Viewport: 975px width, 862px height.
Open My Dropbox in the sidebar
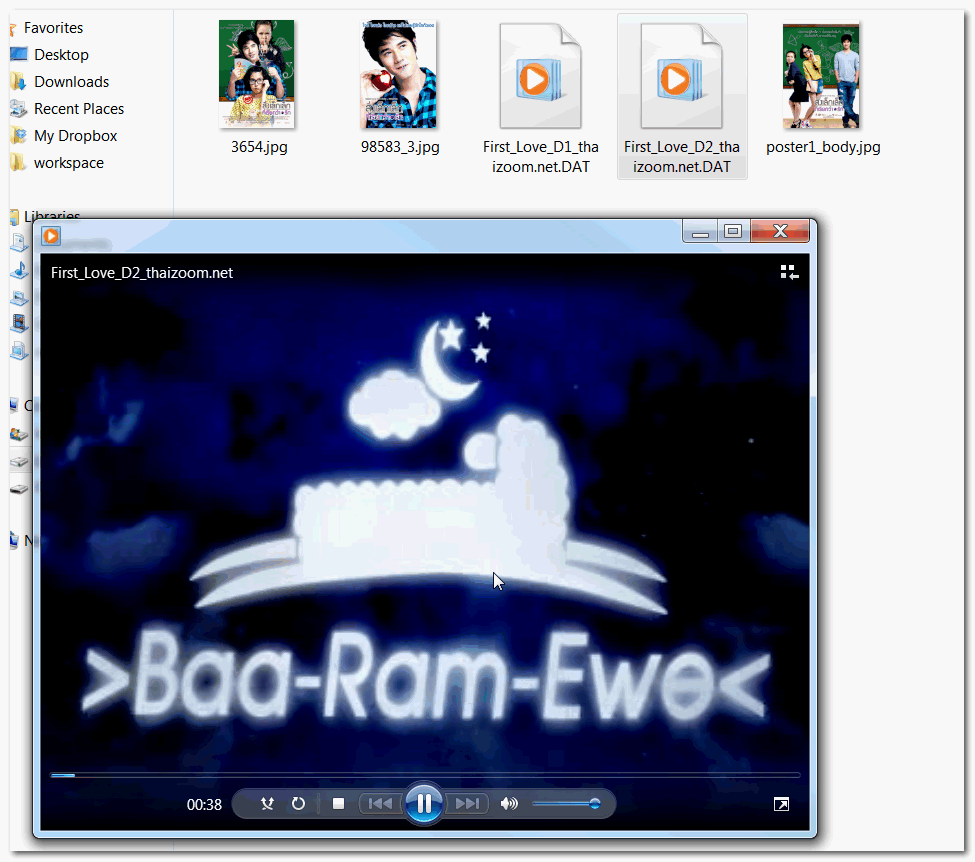(x=75, y=136)
